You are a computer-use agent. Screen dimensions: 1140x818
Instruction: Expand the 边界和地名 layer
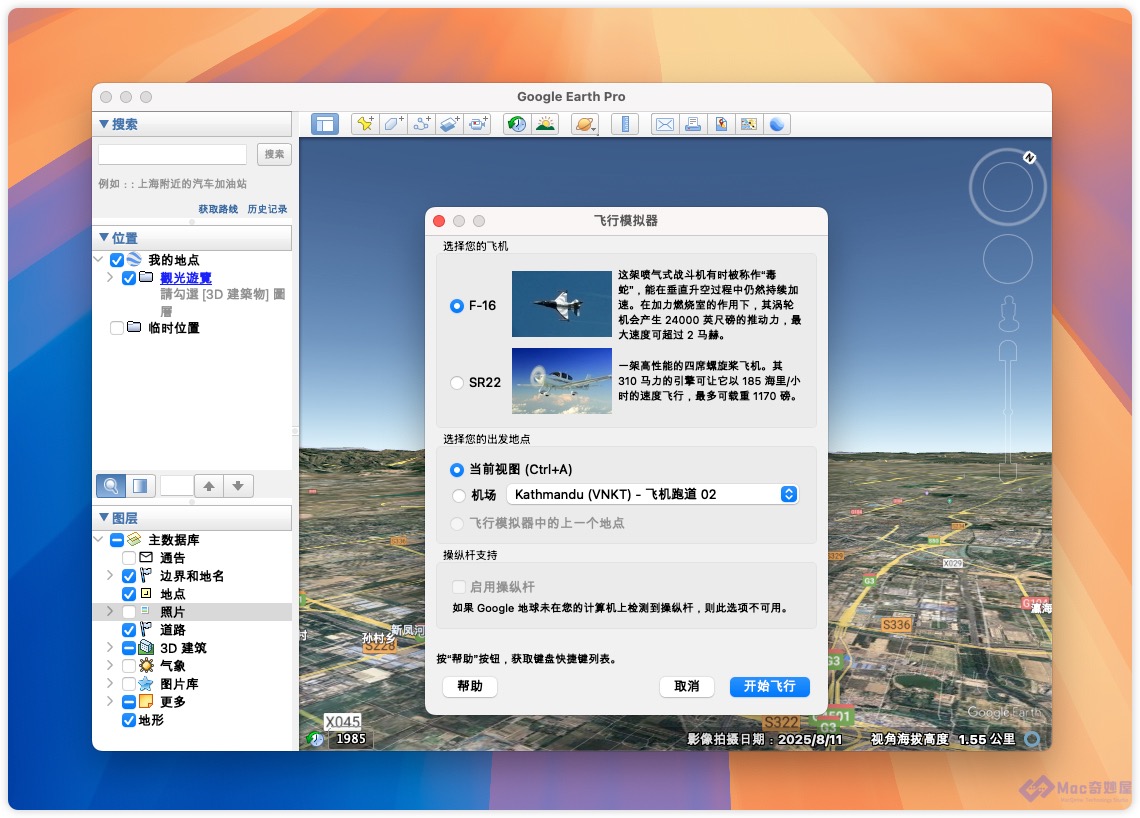[x=110, y=576]
